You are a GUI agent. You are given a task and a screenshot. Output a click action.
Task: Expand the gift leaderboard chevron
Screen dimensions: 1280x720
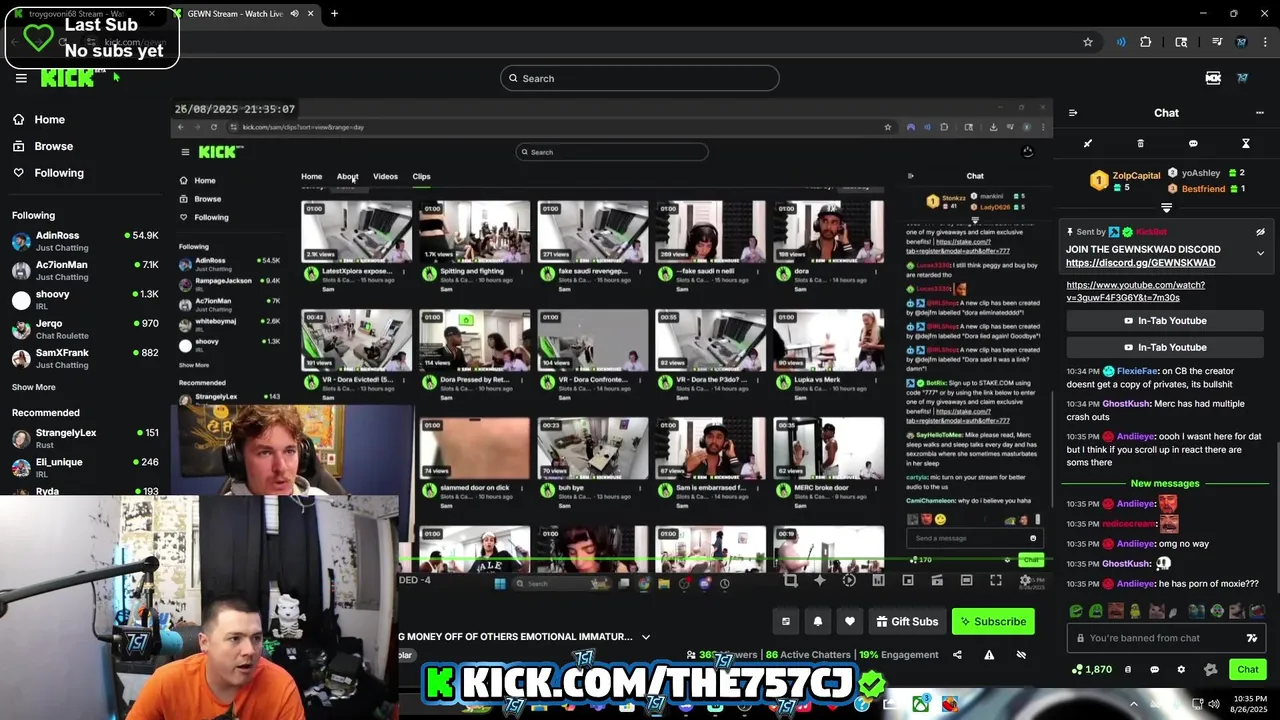(1166, 208)
